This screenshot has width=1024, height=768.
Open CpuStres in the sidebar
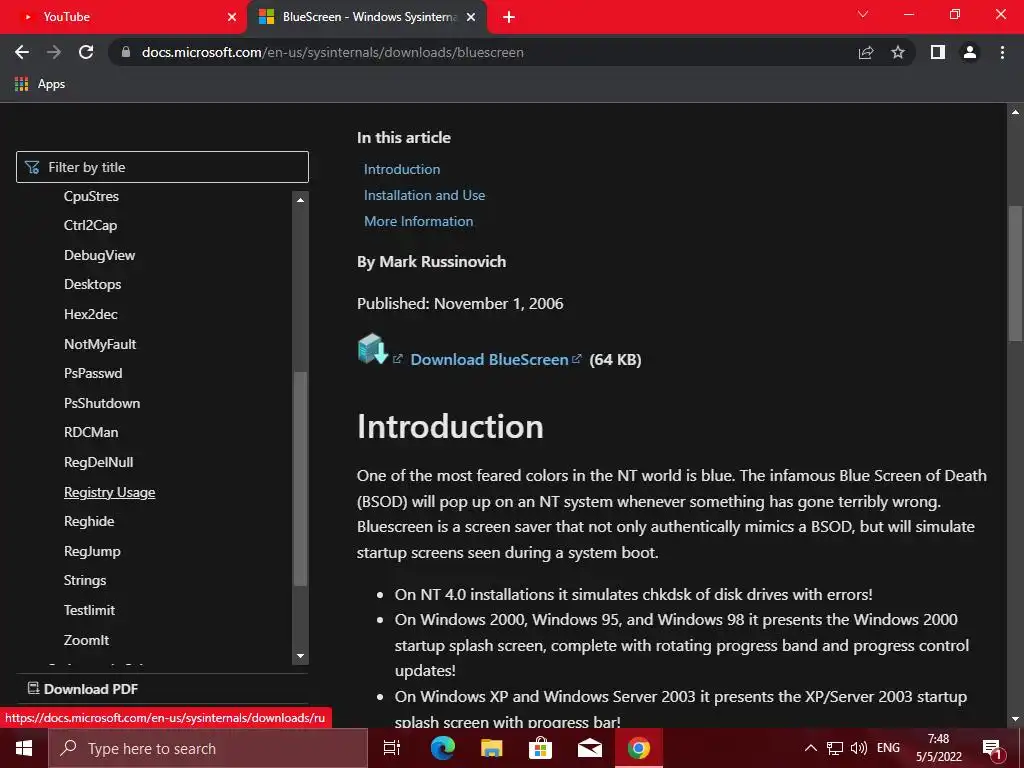91,196
